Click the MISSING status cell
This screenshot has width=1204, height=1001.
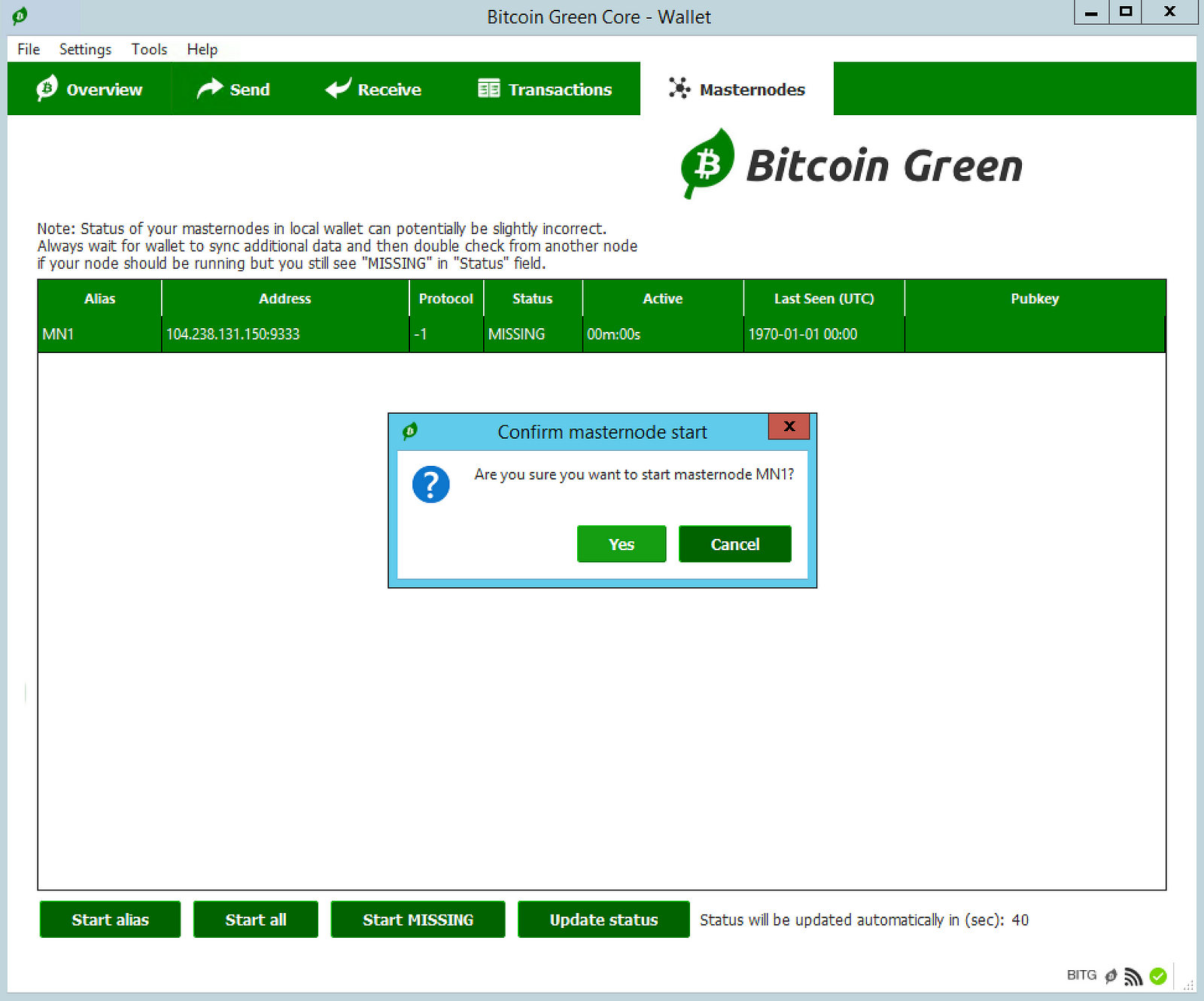[x=533, y=334]
